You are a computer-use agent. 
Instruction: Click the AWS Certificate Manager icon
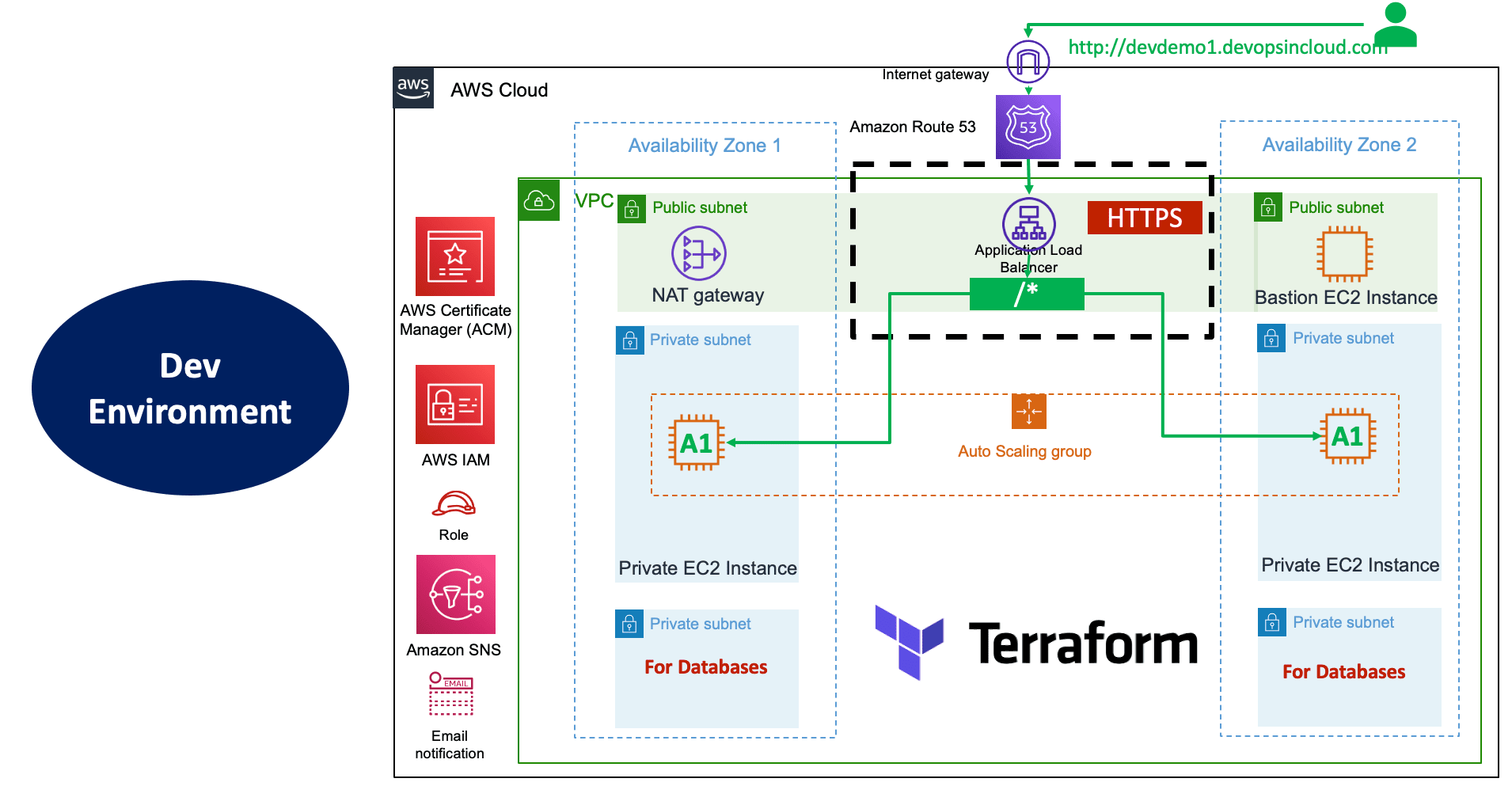[x=455, y=256]
